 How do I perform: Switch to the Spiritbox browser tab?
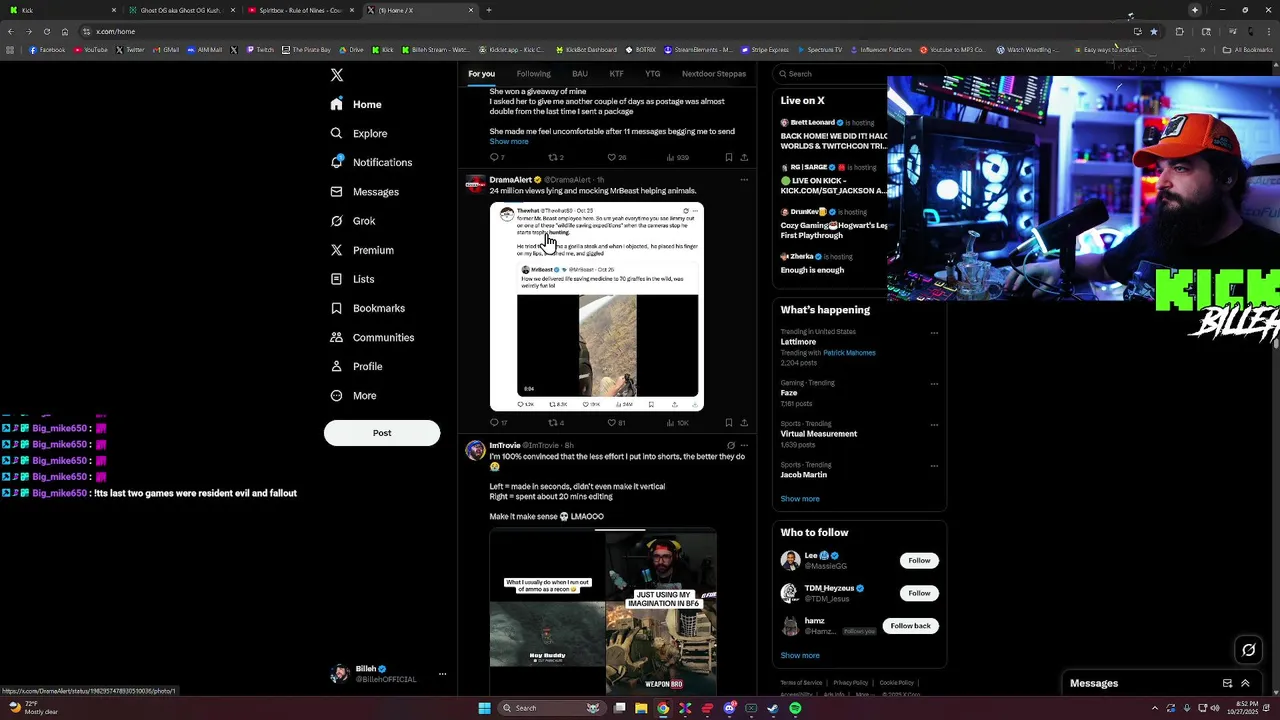pyautogui.click(x=300, y=10)
